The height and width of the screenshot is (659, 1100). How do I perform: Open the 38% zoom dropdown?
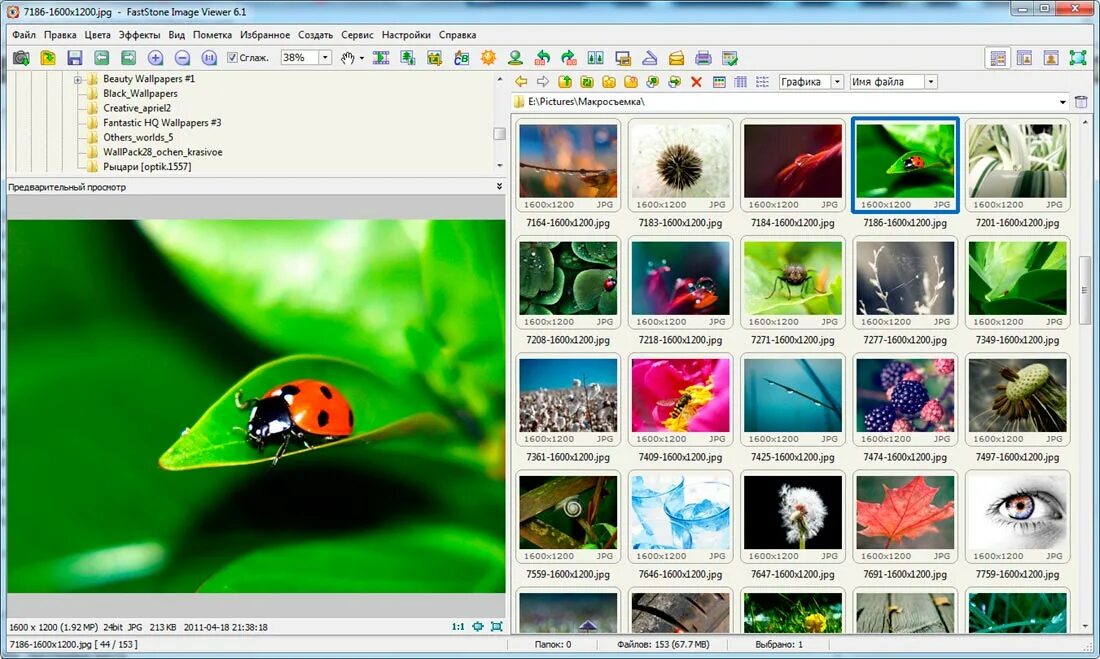[x=325, y=58]
